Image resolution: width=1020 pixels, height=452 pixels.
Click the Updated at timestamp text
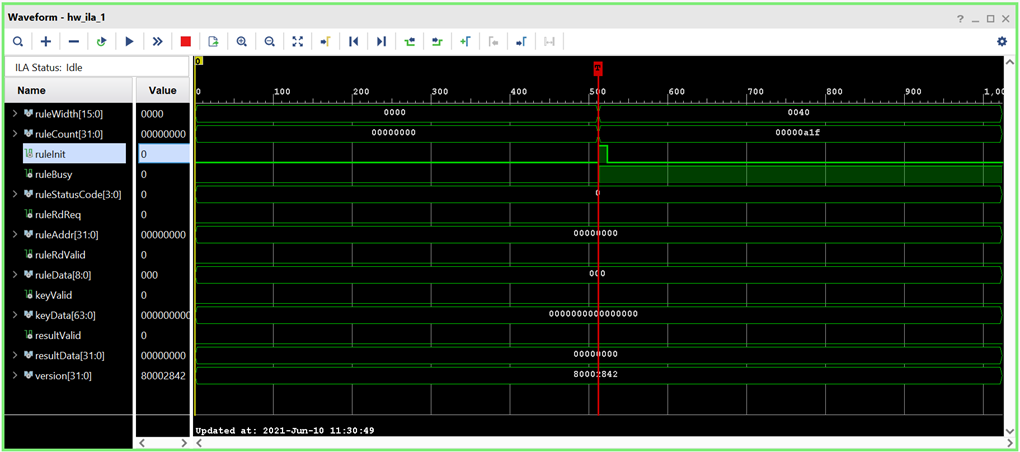pyautogui.click(x=285, y=431)
